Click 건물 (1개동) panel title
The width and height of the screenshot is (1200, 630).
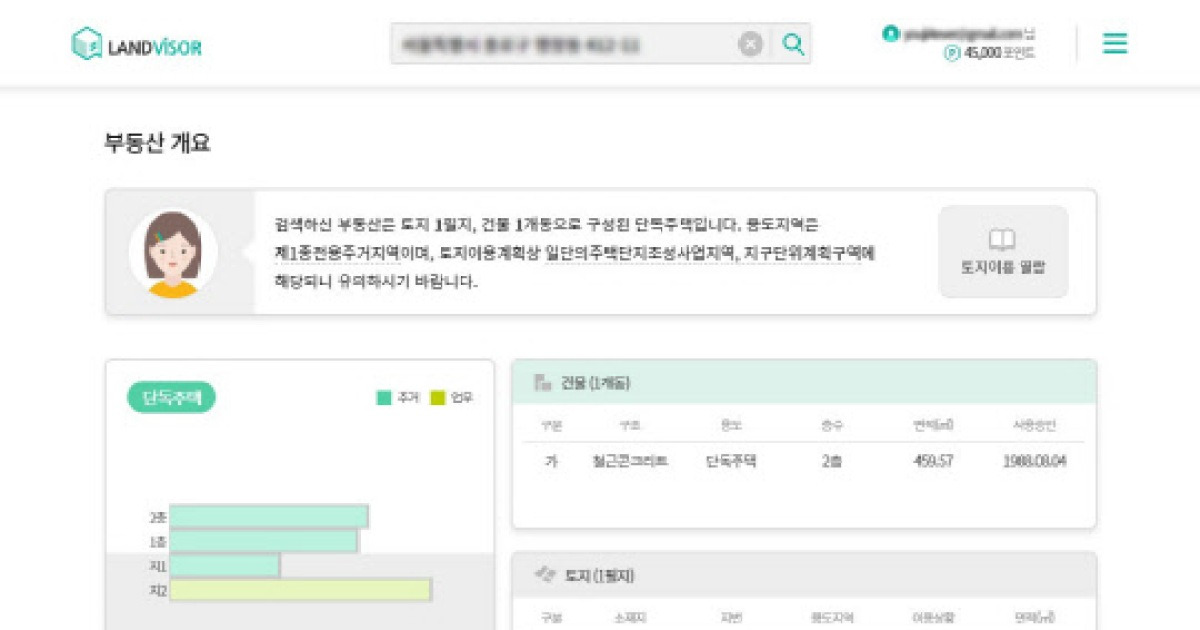point(595,383)
